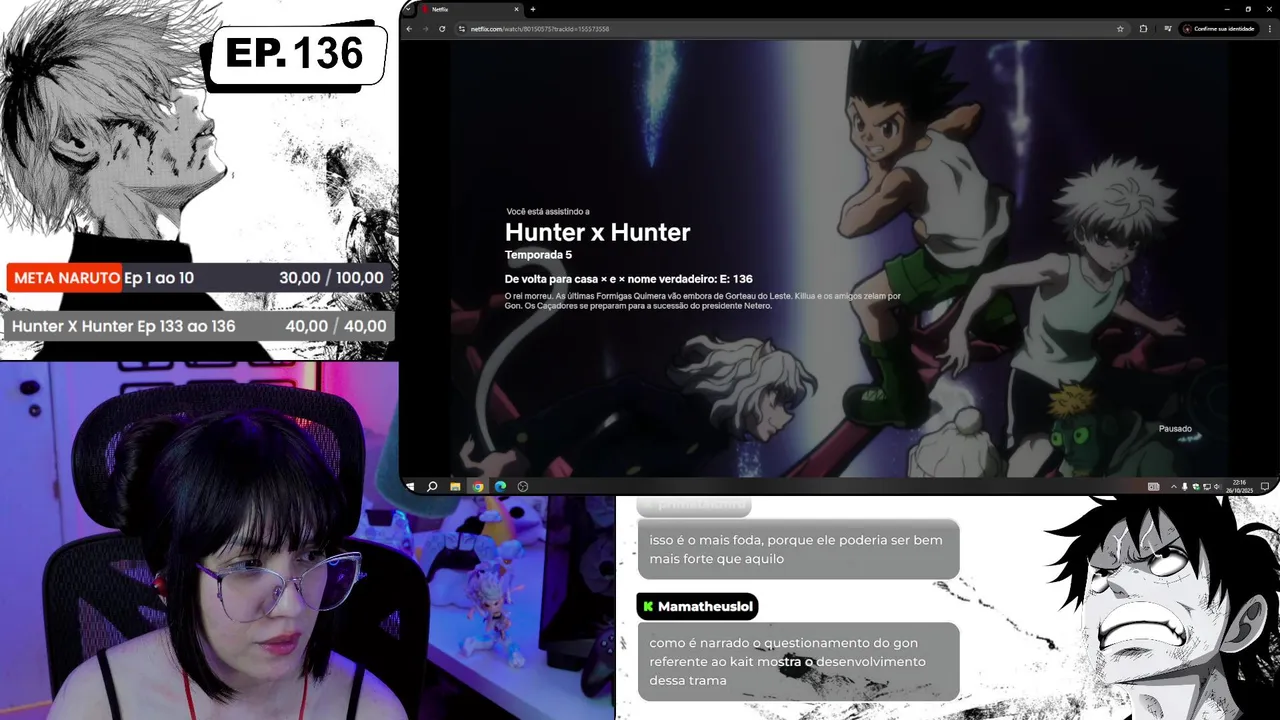Open the browser extensions puzzle icon
The width and height of the screenshot is (1280, 720).
click(1143, 29)
